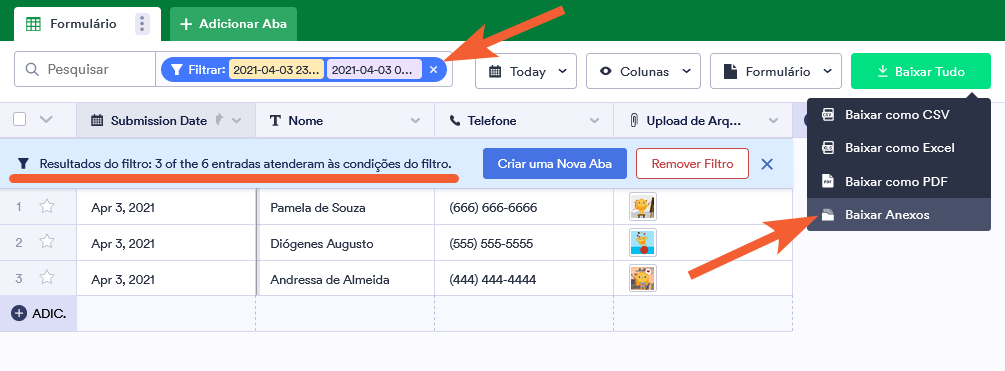Screen dimensions: 1005x371
Task: Click the Remover Filtro button
Action: pyautogui.click(x=692, y=163)
